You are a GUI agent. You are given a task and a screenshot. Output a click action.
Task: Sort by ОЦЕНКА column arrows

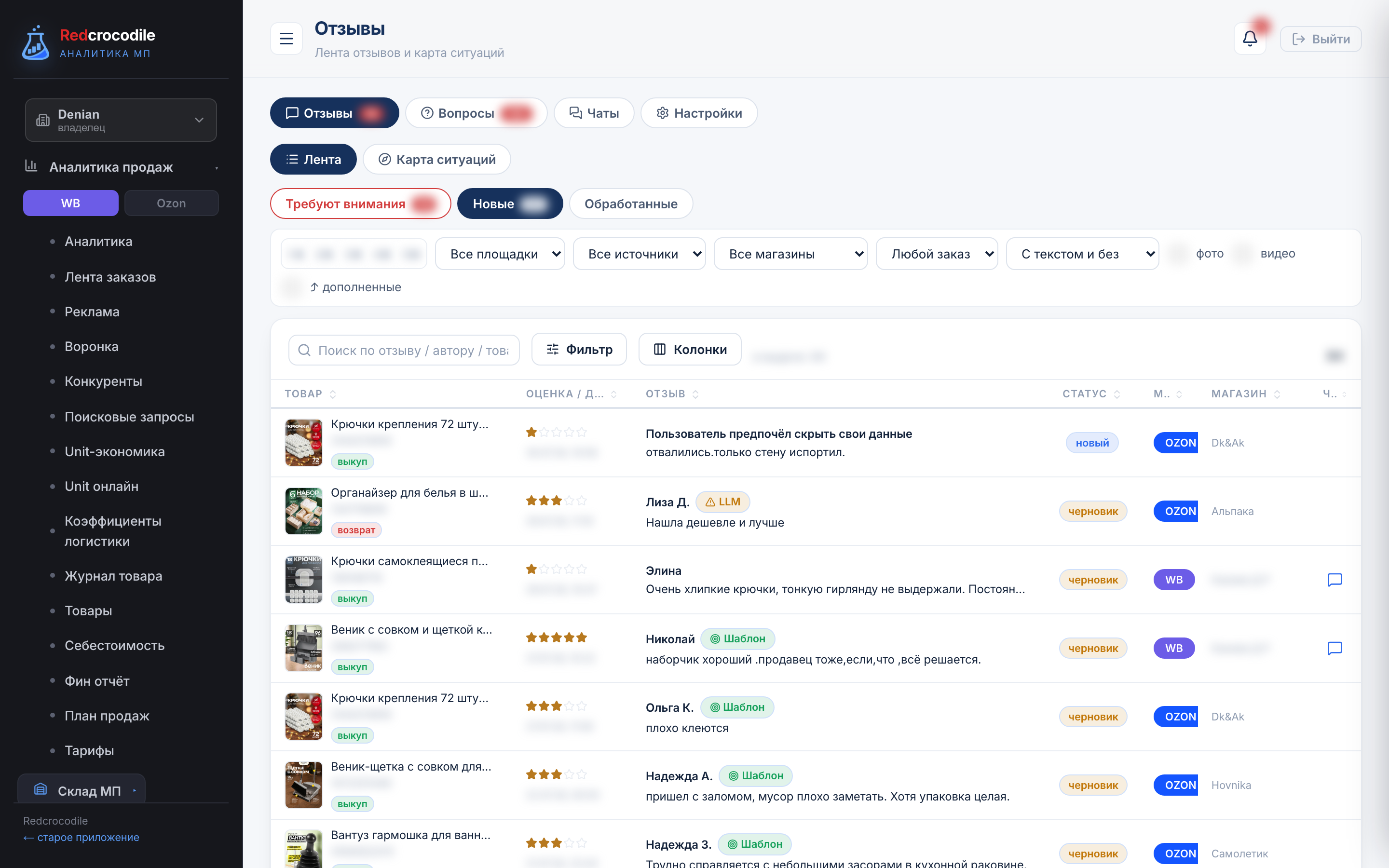click(613, 394)
